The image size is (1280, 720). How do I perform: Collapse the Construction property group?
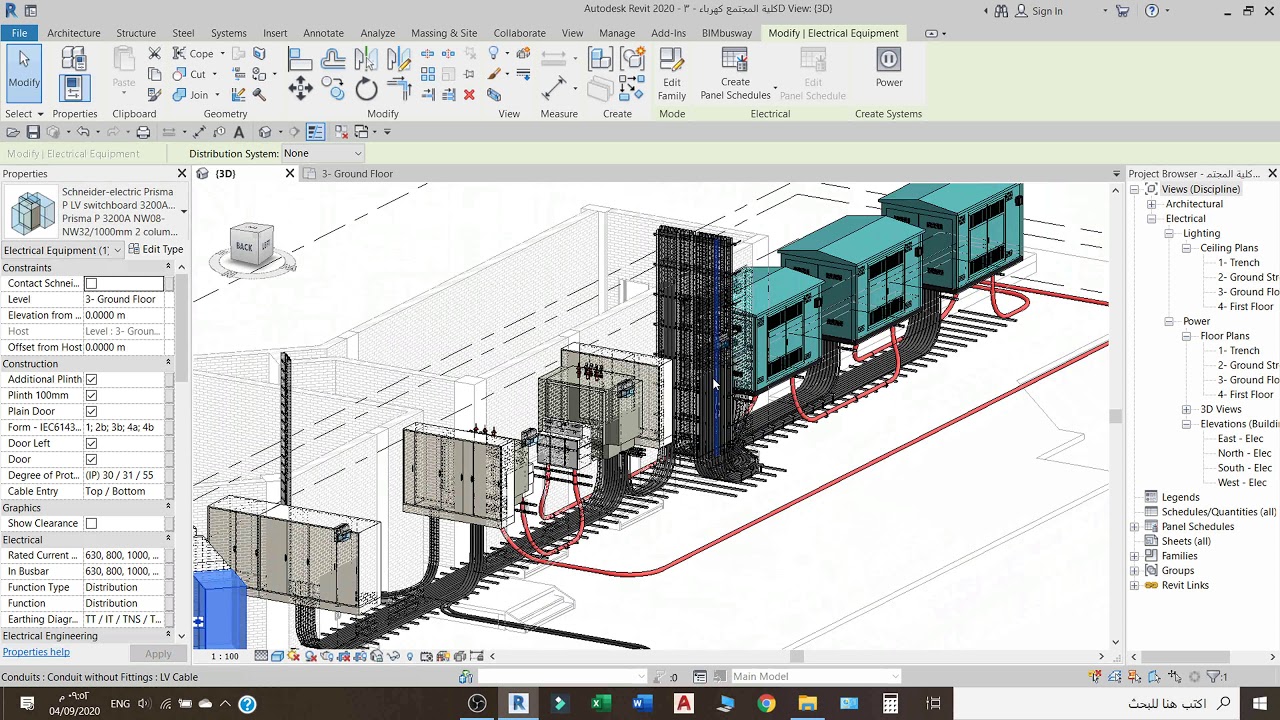(168, 364)
